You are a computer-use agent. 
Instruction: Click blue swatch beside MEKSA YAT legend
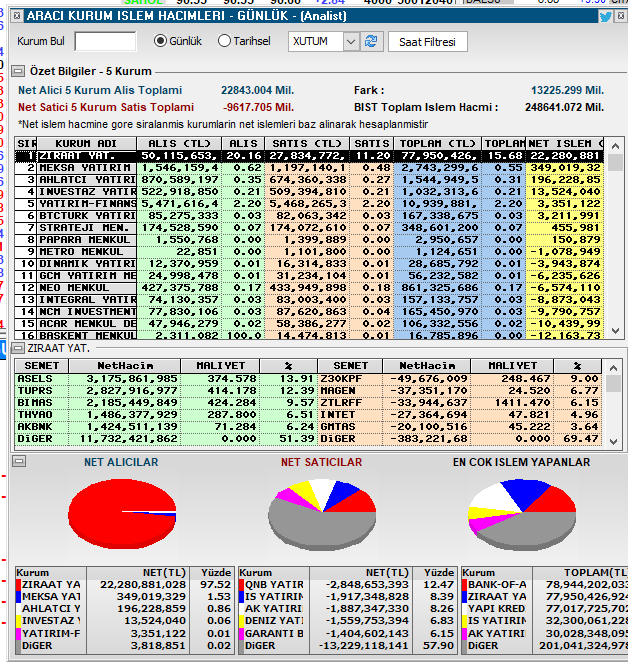tap(18, 597)
